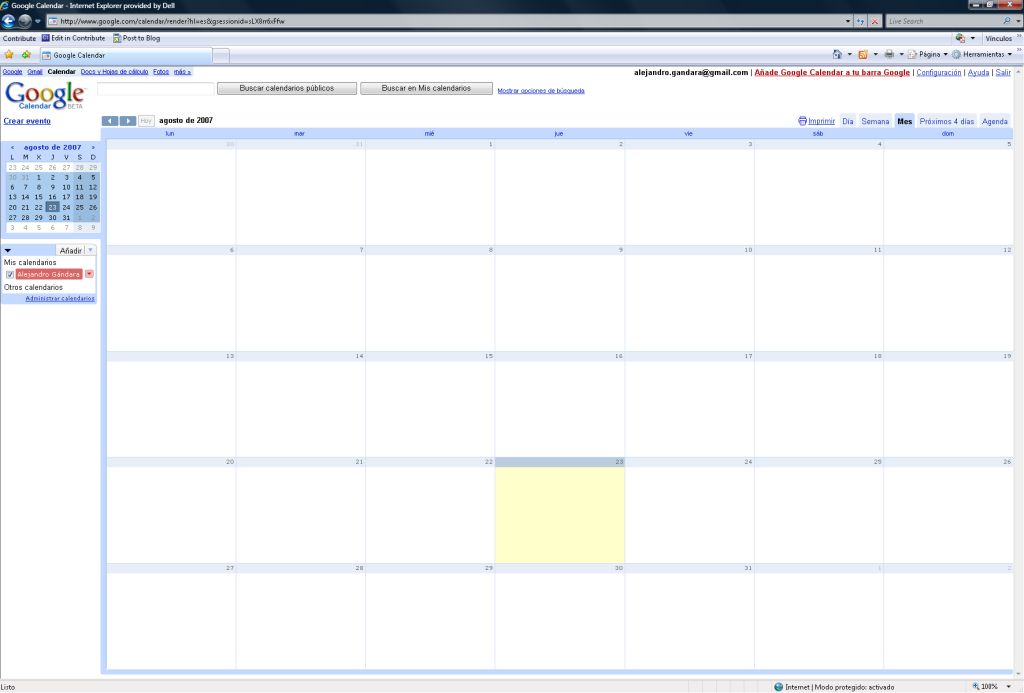Click the browser Forward arrow button

tap(25, 21)
